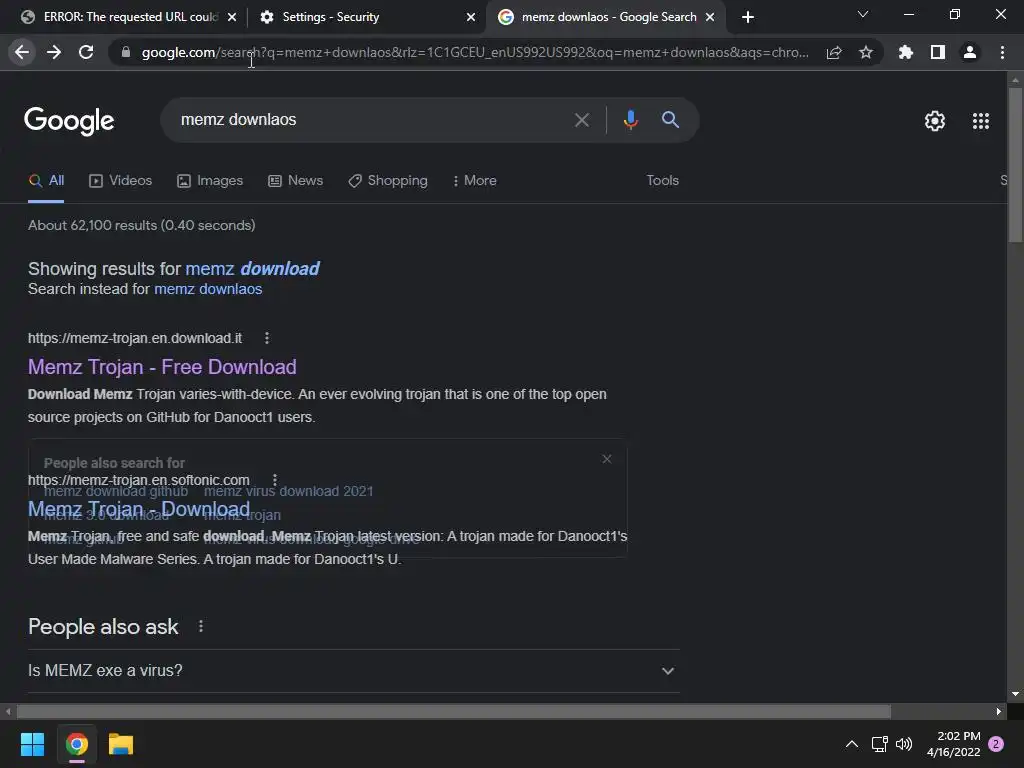The height and width of the screenshot is (768, 1024).
Task: Close the ERROR requested URL tab
Action: (x=232, y=17)
